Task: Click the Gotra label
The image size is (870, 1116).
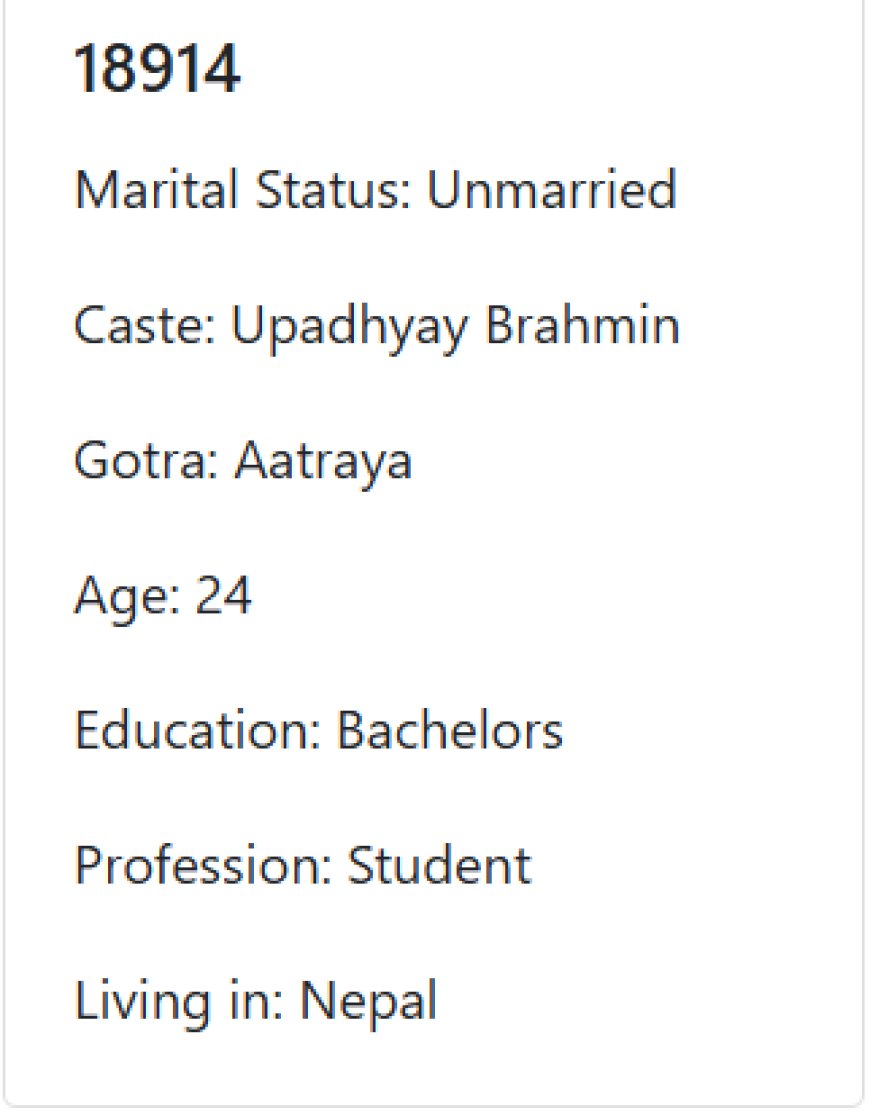Action: 146,460
